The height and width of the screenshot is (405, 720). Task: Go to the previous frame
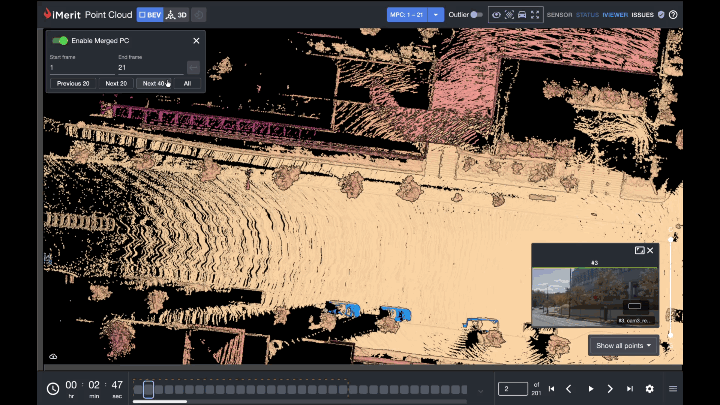pos(568,389)
